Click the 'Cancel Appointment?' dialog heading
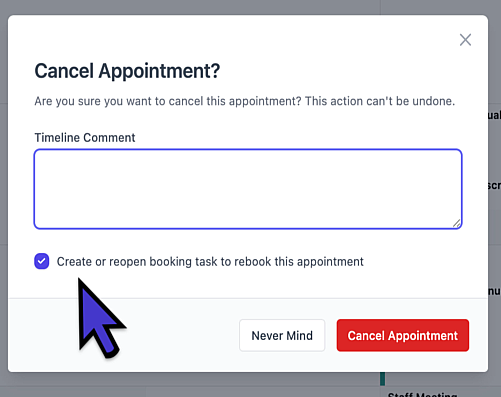The image size is (501, 397). coord(127,71)
